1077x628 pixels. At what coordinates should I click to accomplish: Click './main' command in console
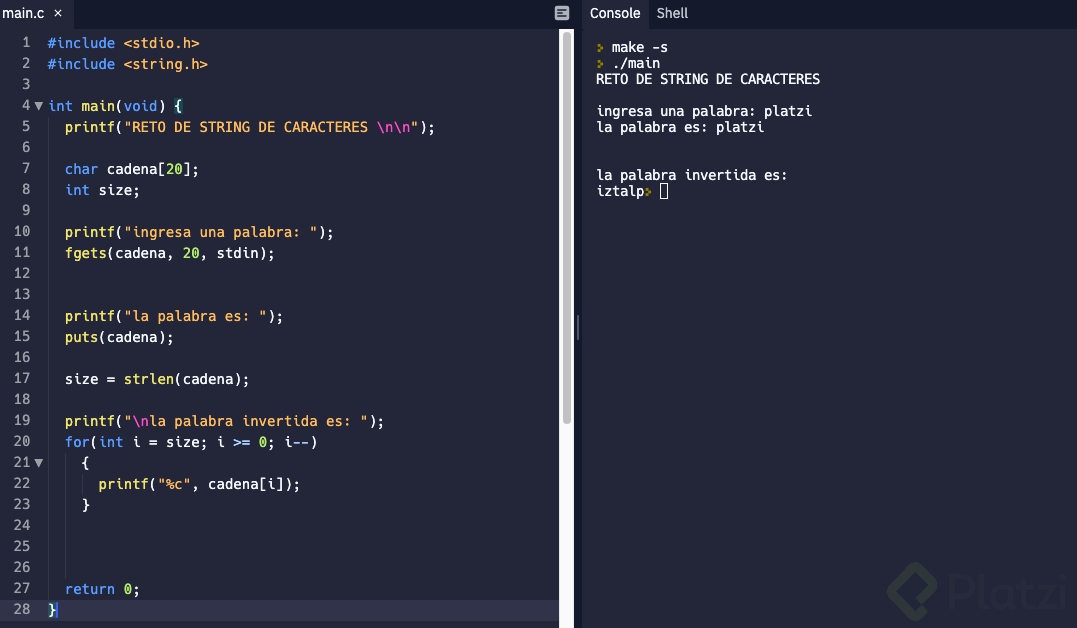point(636,63)
